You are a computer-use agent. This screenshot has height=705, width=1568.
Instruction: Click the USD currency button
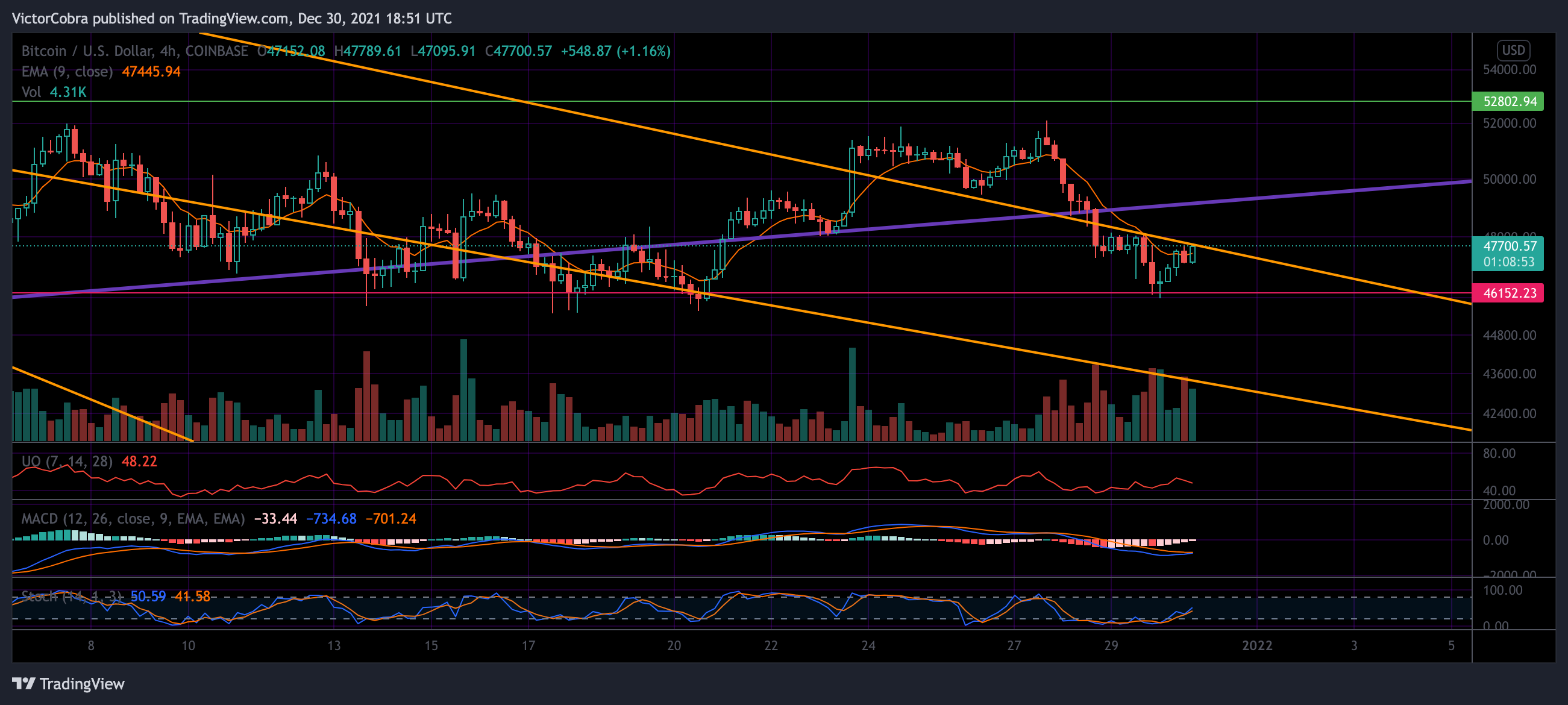(x=1513, y=51)
